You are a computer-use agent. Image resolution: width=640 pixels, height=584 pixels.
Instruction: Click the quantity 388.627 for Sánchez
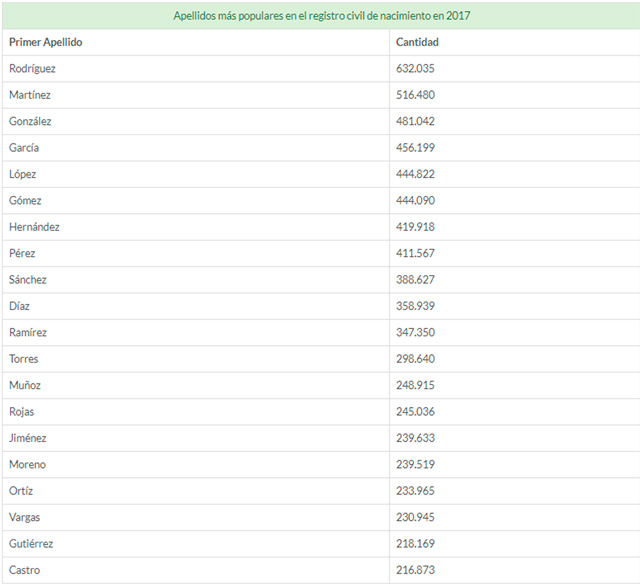(416, 280)
